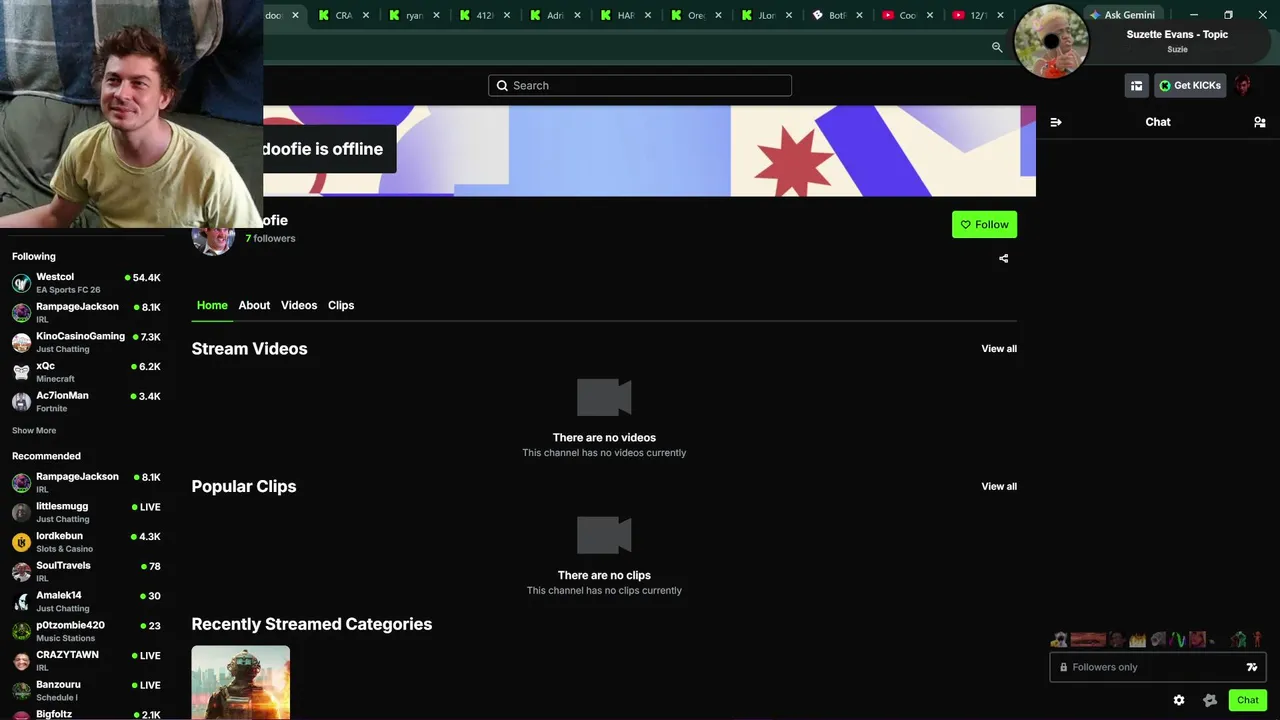
Task: Click the Banzouru avatar icon
Action: [x=21, y=691]
